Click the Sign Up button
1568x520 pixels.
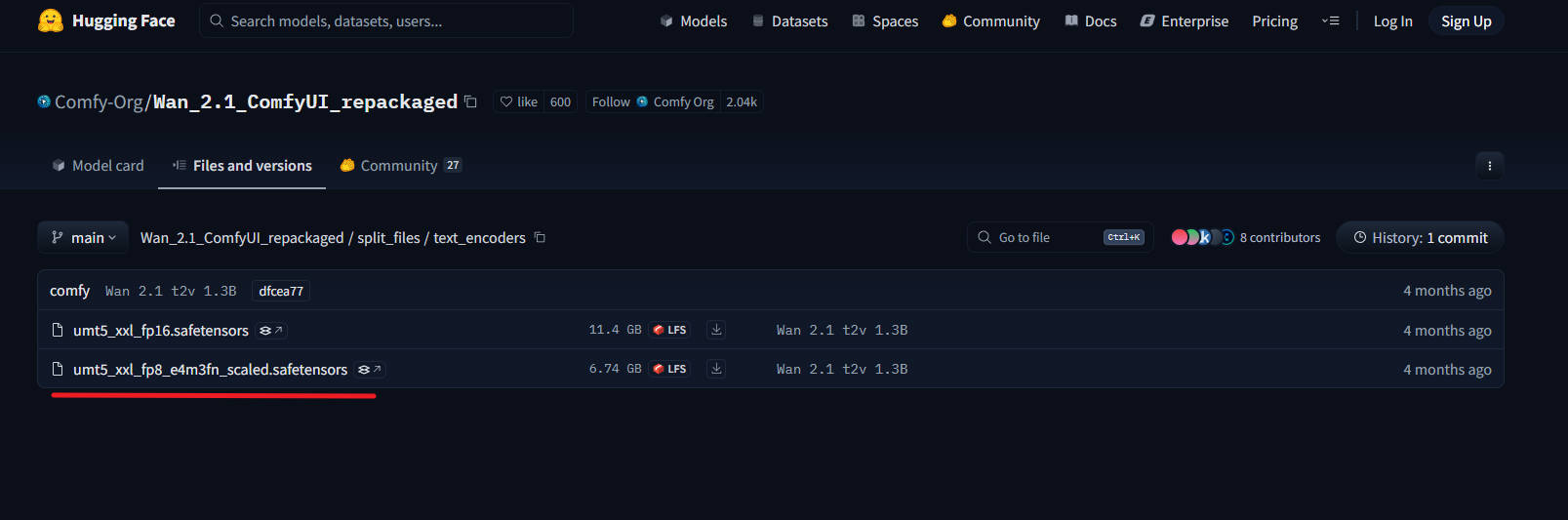[1467, 20]
